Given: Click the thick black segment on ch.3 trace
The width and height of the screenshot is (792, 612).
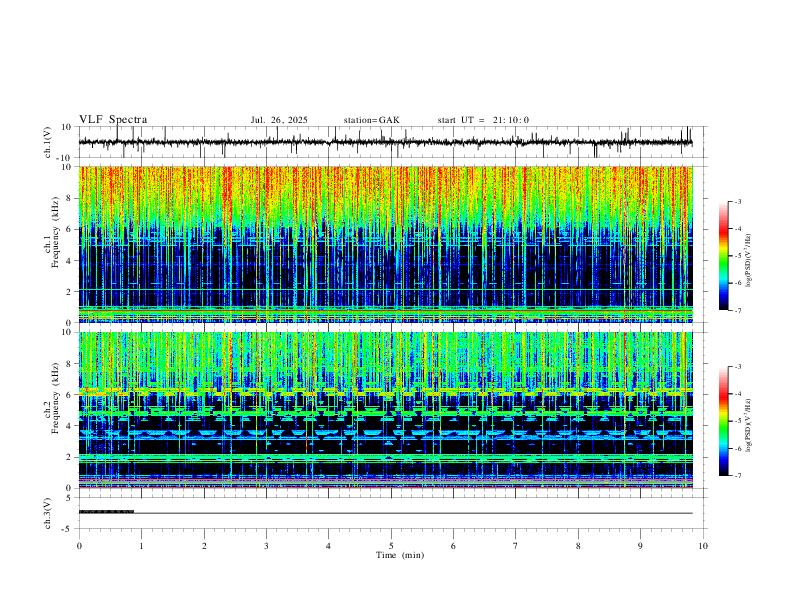Looking at the screenshot, I should [x=107, y=512].
